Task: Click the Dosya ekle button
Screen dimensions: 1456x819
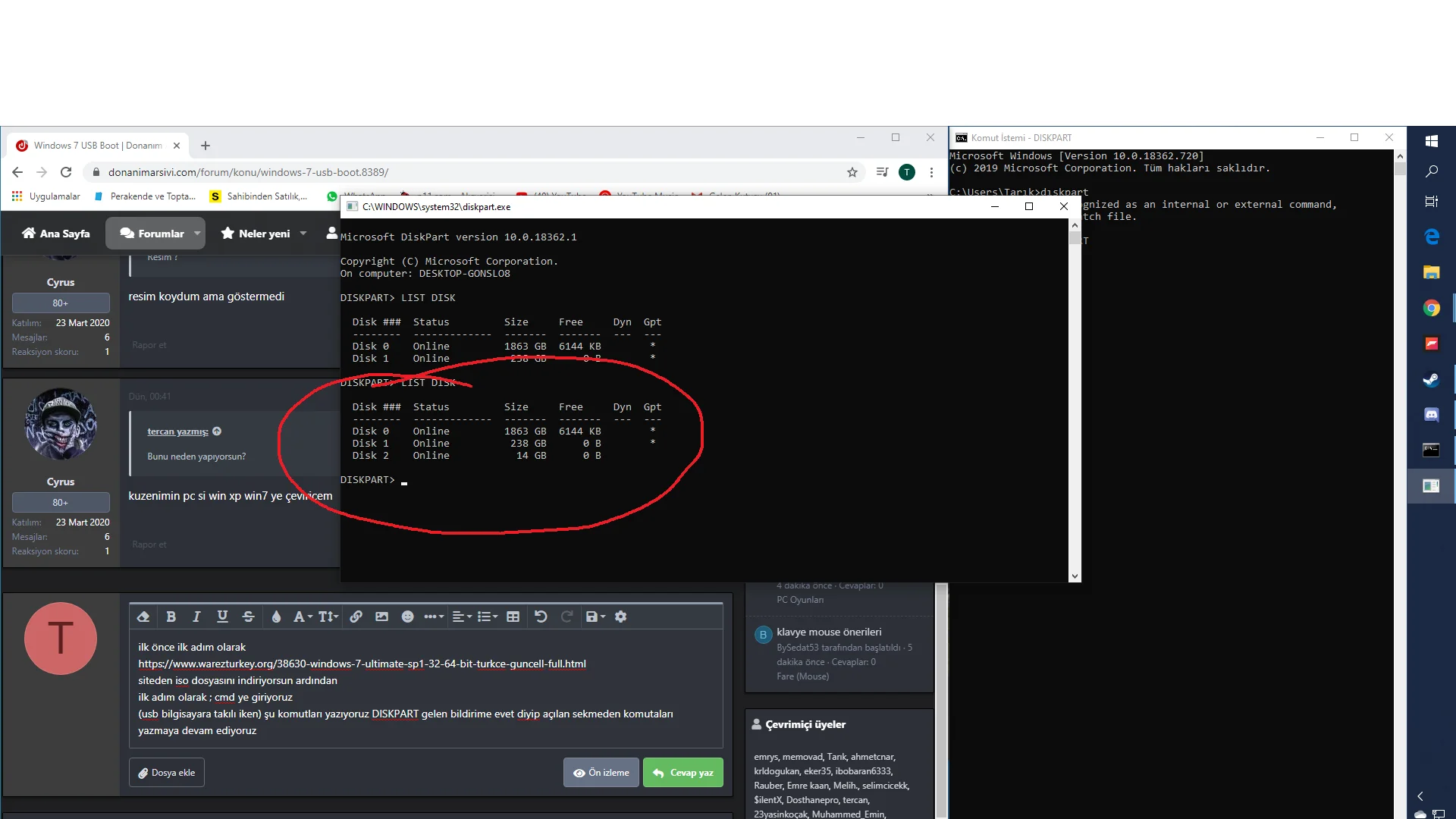Action: click(x=167, y=773)
